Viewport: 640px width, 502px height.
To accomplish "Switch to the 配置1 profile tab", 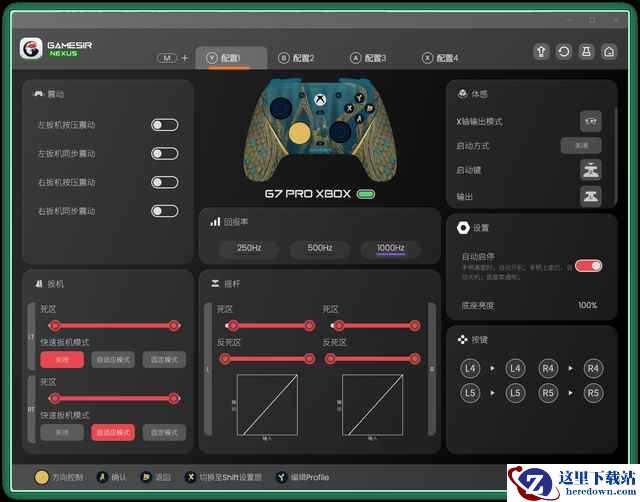I will tap(231, 58).
